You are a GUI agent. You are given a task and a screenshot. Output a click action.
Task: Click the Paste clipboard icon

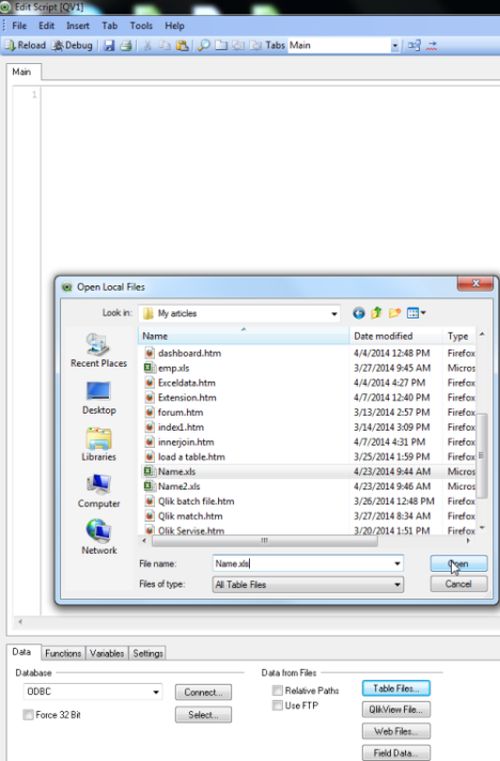click(183, 45)
